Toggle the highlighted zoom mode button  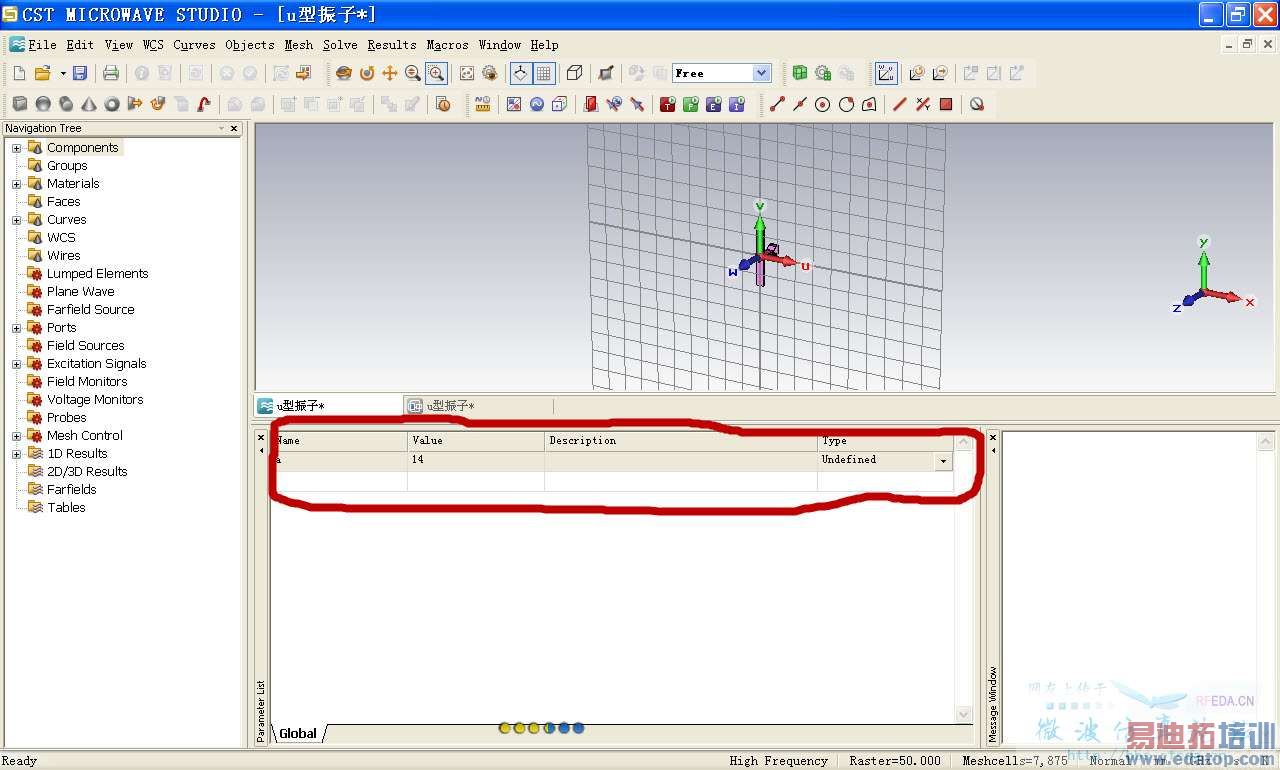tap(436, 73)
